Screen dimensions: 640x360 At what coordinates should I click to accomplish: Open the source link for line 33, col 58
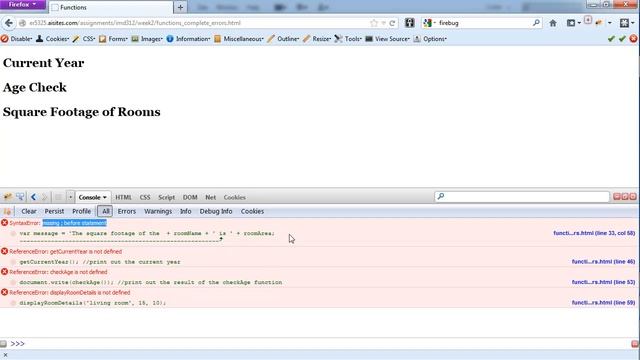pyautogui.click(x=594, y=233)
